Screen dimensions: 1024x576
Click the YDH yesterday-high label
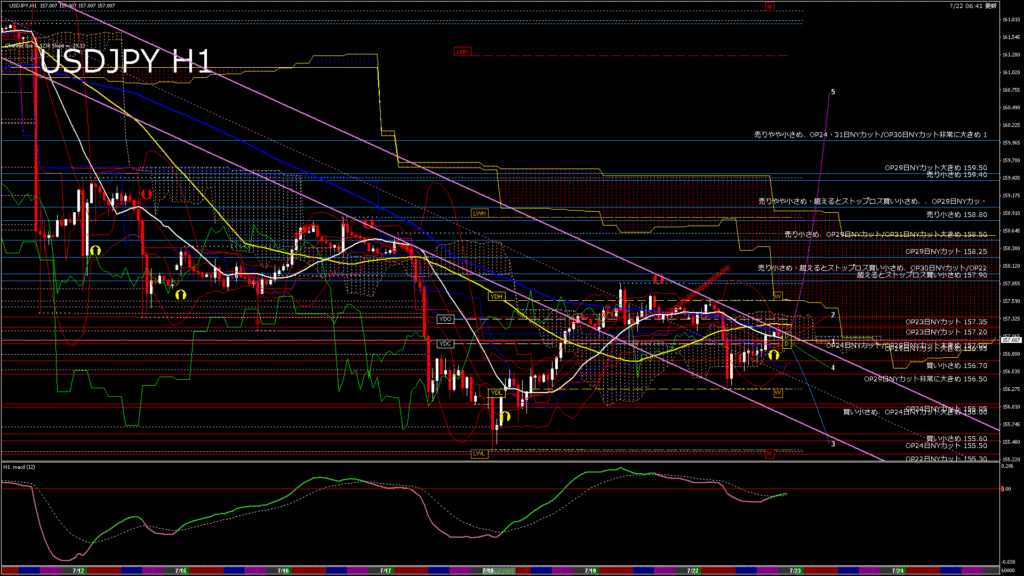(x=496, y=297)
